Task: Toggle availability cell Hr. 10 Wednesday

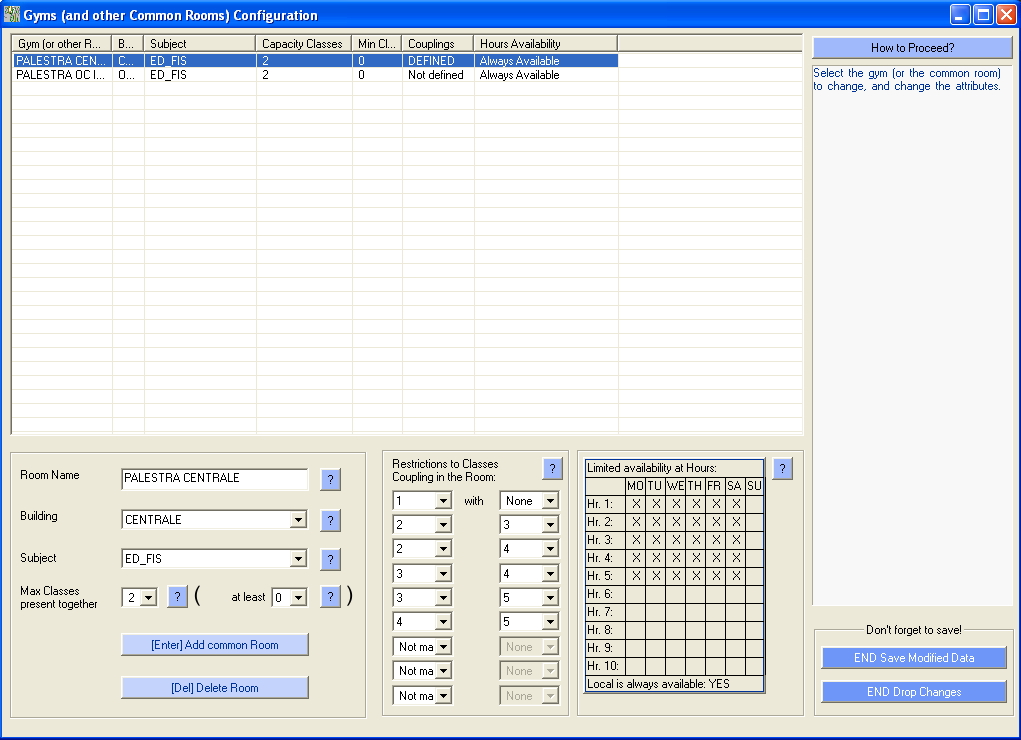Action: (x=676, y=666)
